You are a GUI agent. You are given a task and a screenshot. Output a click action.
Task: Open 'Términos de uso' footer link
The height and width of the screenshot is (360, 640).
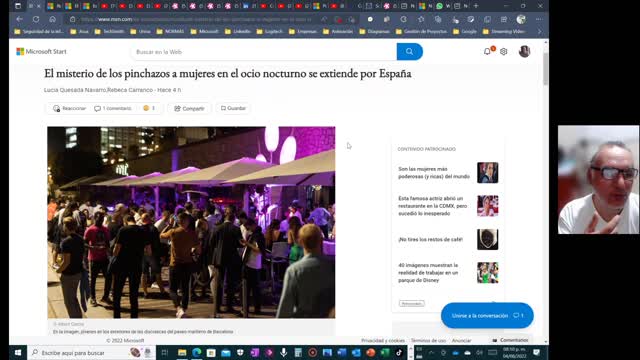428,340
